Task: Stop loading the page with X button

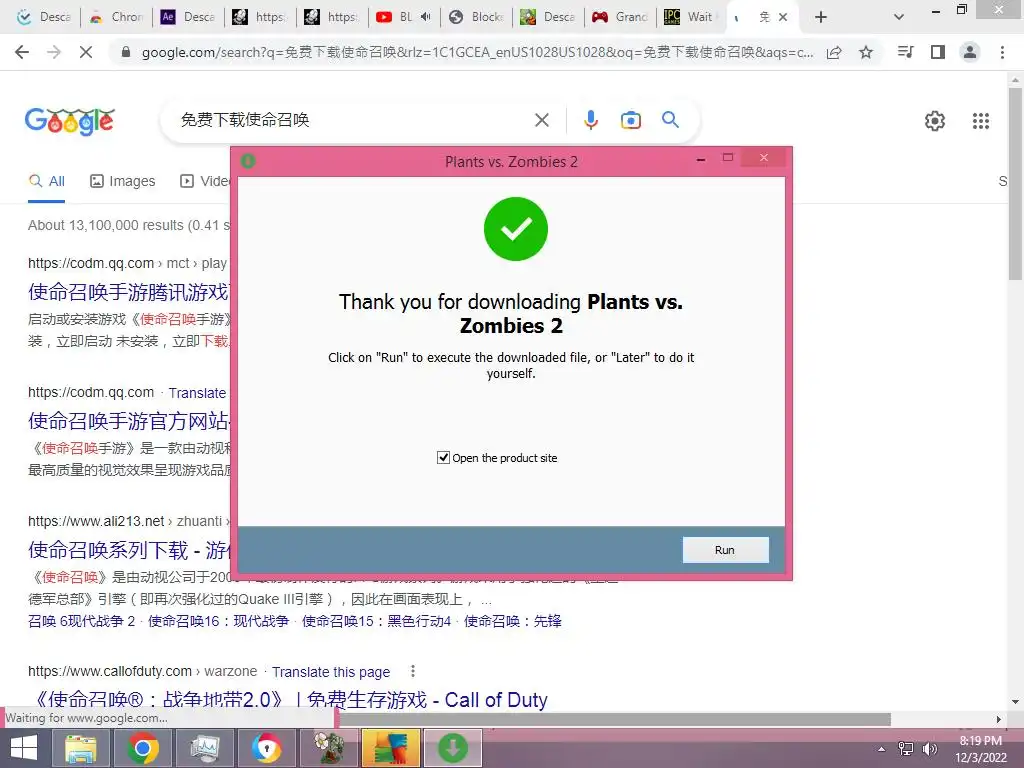Action: [x=86, y=52]
